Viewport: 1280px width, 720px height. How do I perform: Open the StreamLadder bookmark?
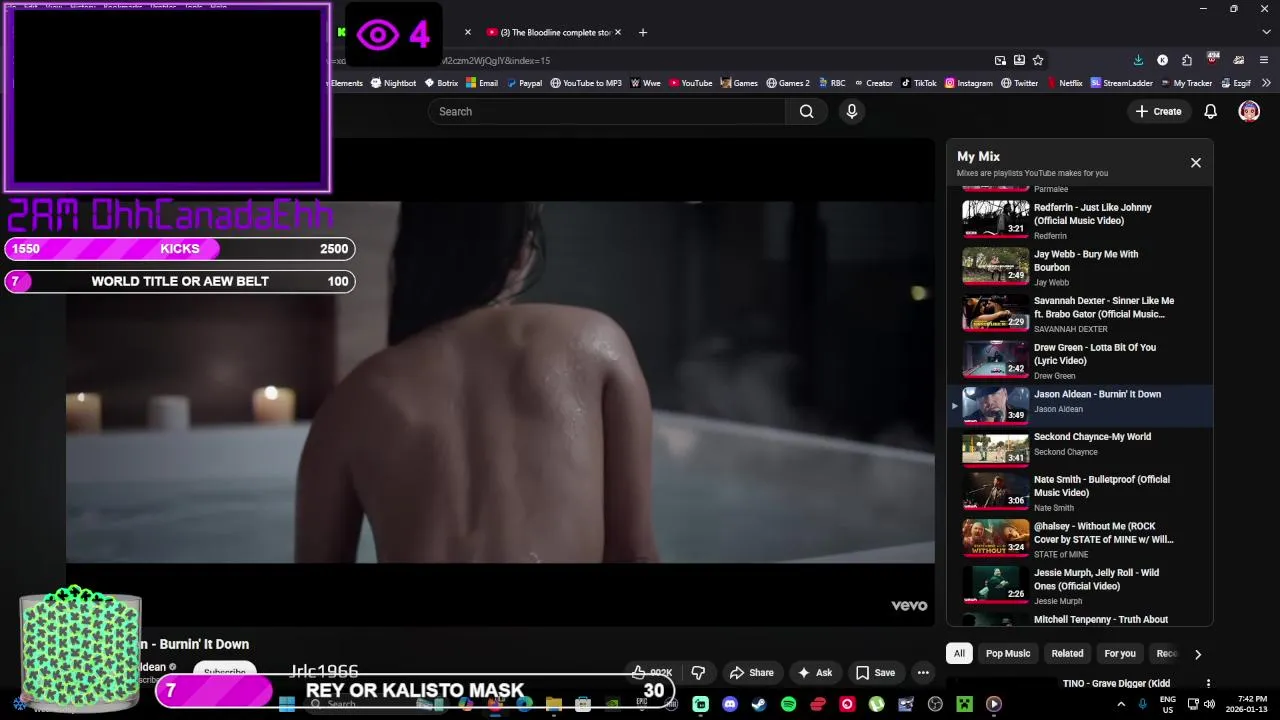[x=1122, y=83]
